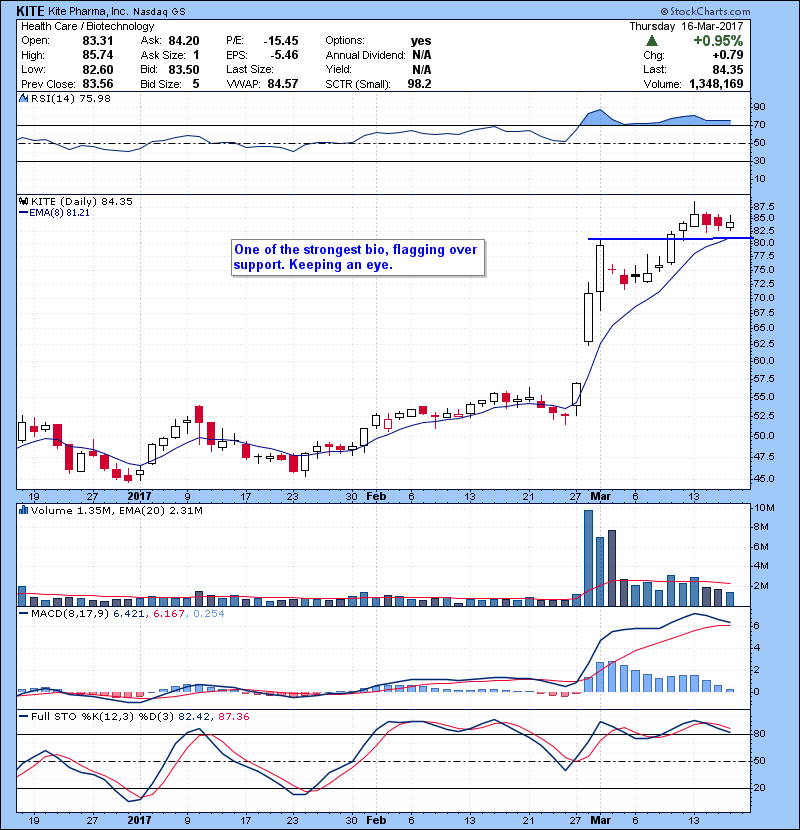This screenshot has height=830, width=800.
Task: Click the 45.0 price axis label
Action: pos(764,479)
